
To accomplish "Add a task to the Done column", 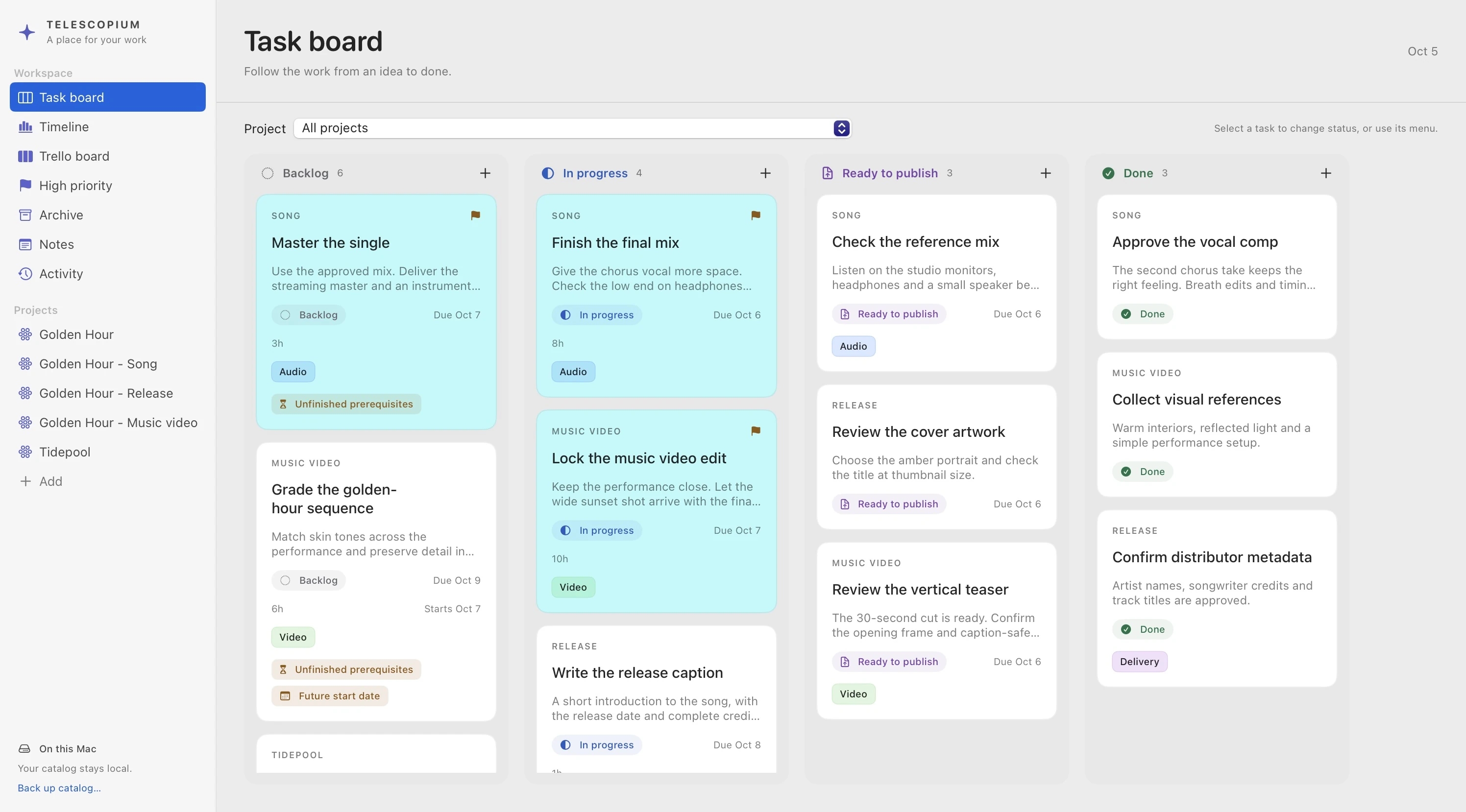I will click(1326, 173).
